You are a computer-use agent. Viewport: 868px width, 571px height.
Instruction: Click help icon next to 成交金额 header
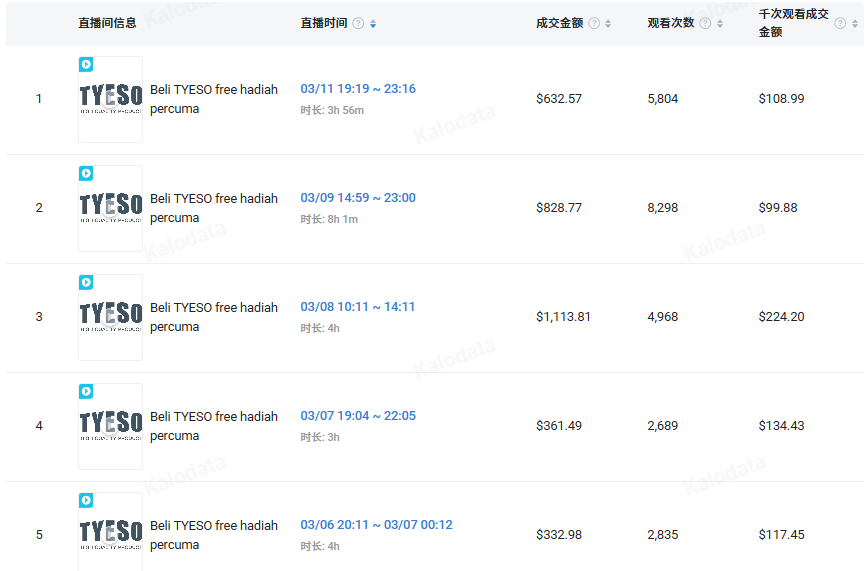pyautogui.click(x=594, y=24)
